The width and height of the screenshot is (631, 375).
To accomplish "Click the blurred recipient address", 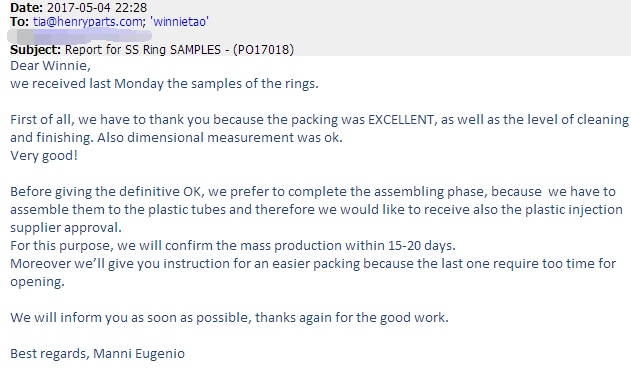I will 79,37.
